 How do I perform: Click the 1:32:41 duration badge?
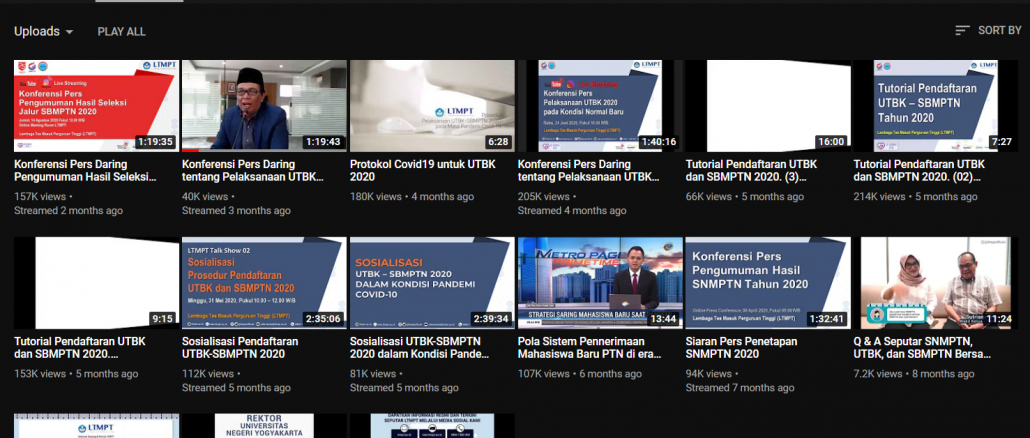click(826, 319)
